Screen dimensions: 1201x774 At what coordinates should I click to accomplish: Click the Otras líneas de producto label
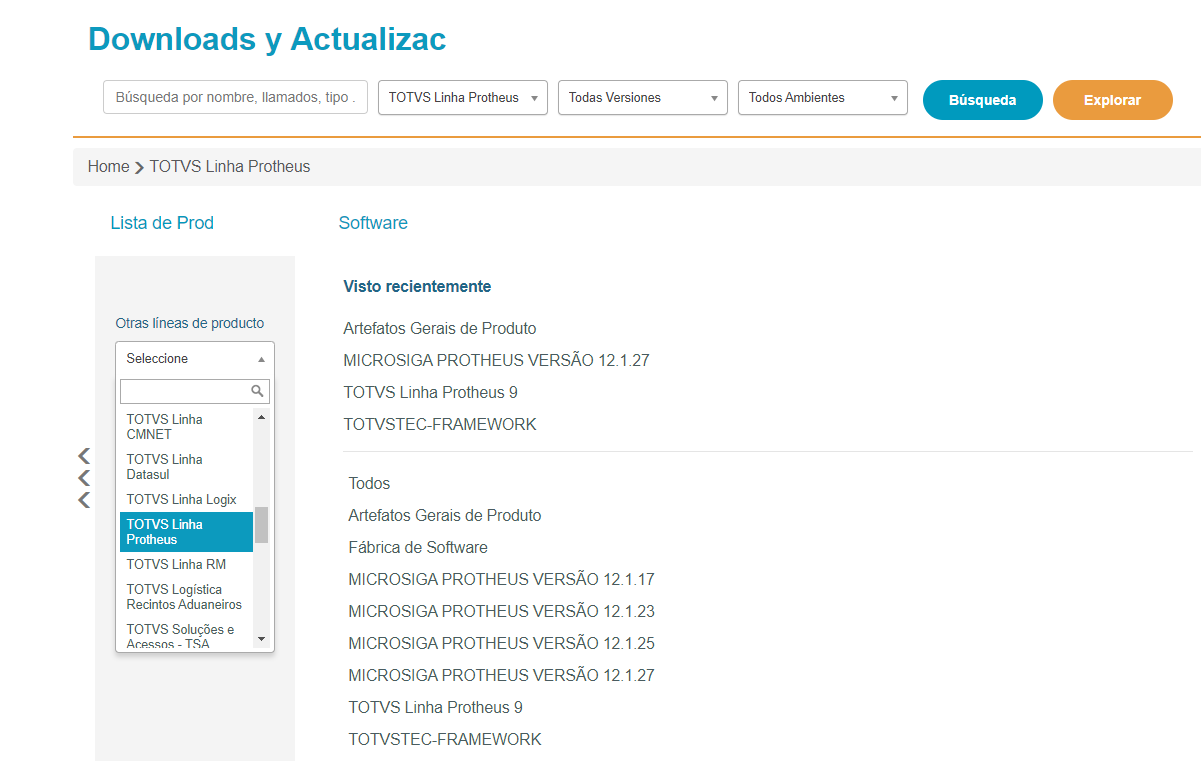click(x=190, y=323)
